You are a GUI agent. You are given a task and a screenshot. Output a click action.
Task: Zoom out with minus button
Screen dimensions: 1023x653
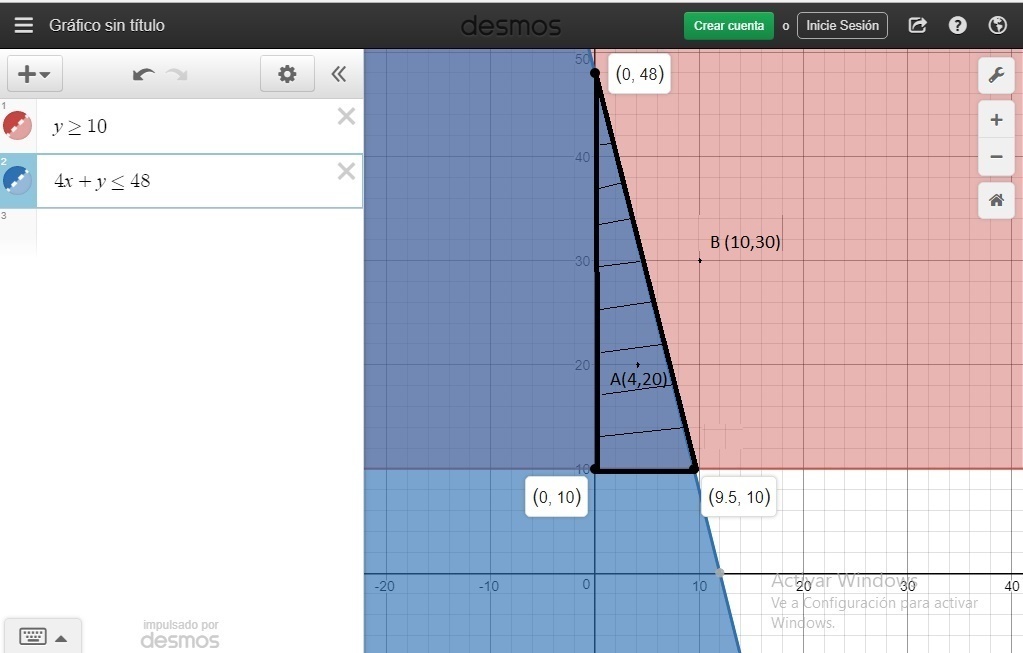pos(996,157)
